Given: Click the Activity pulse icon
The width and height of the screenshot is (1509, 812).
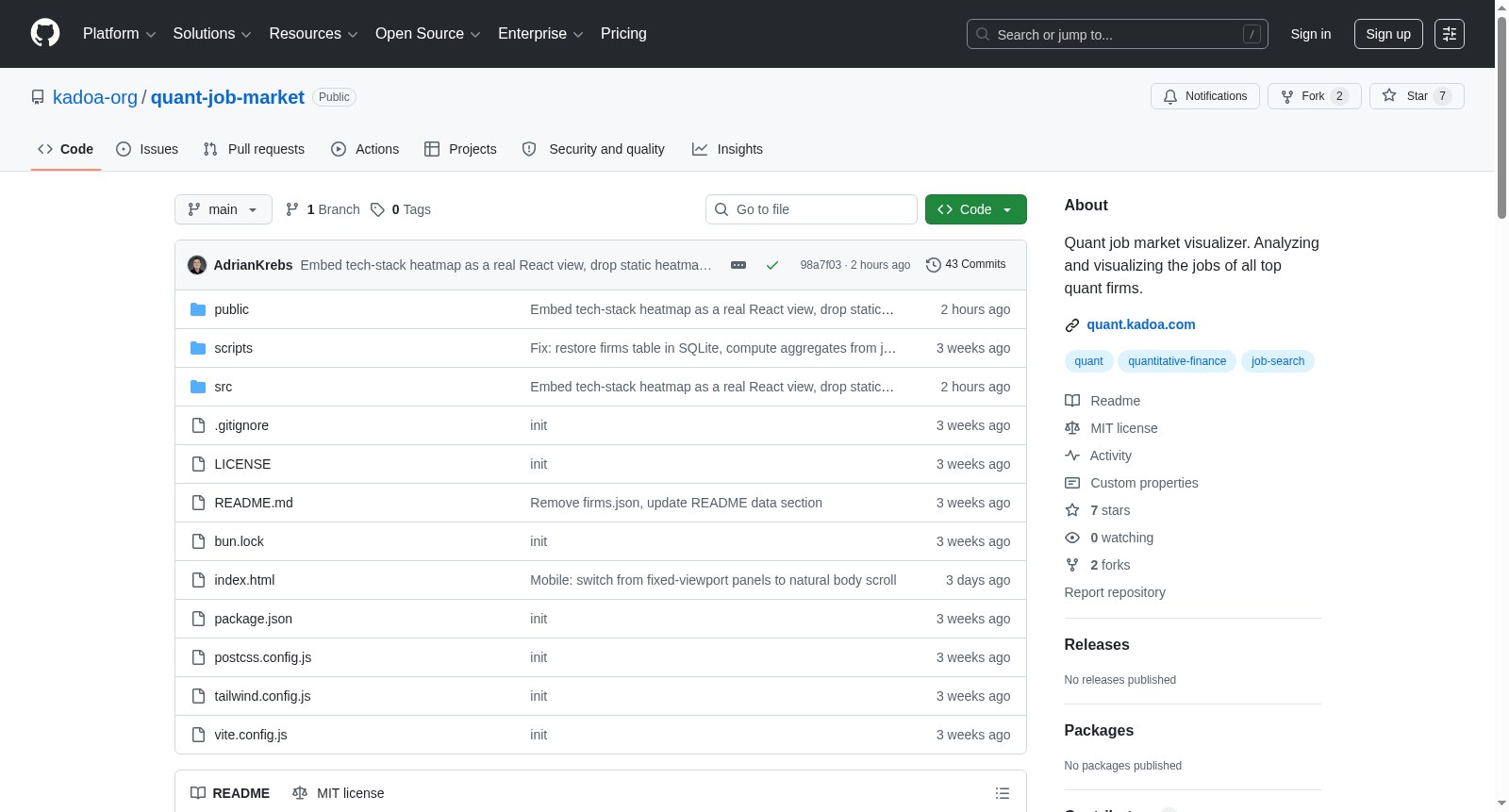Looking at the screenshot, I should point(1072,456).
